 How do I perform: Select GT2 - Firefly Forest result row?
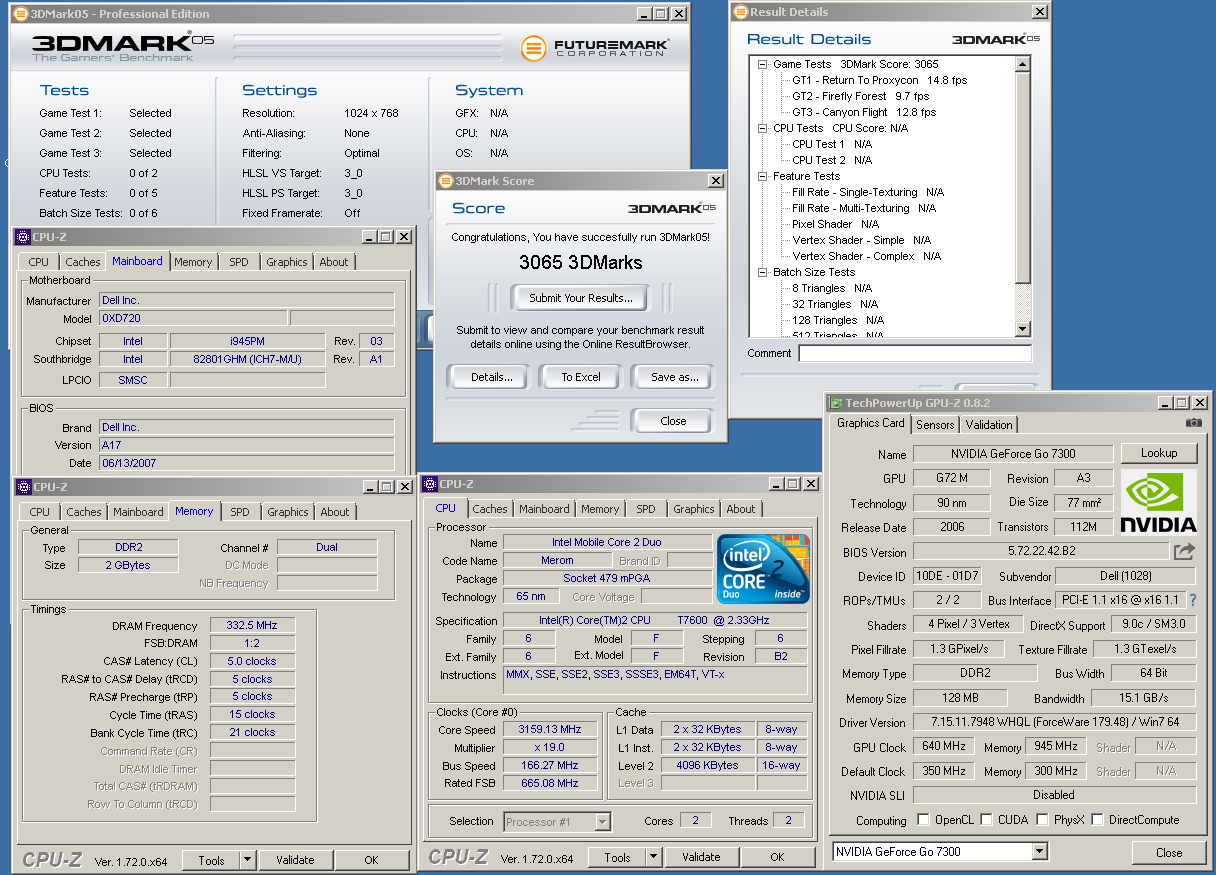(860, 96)
